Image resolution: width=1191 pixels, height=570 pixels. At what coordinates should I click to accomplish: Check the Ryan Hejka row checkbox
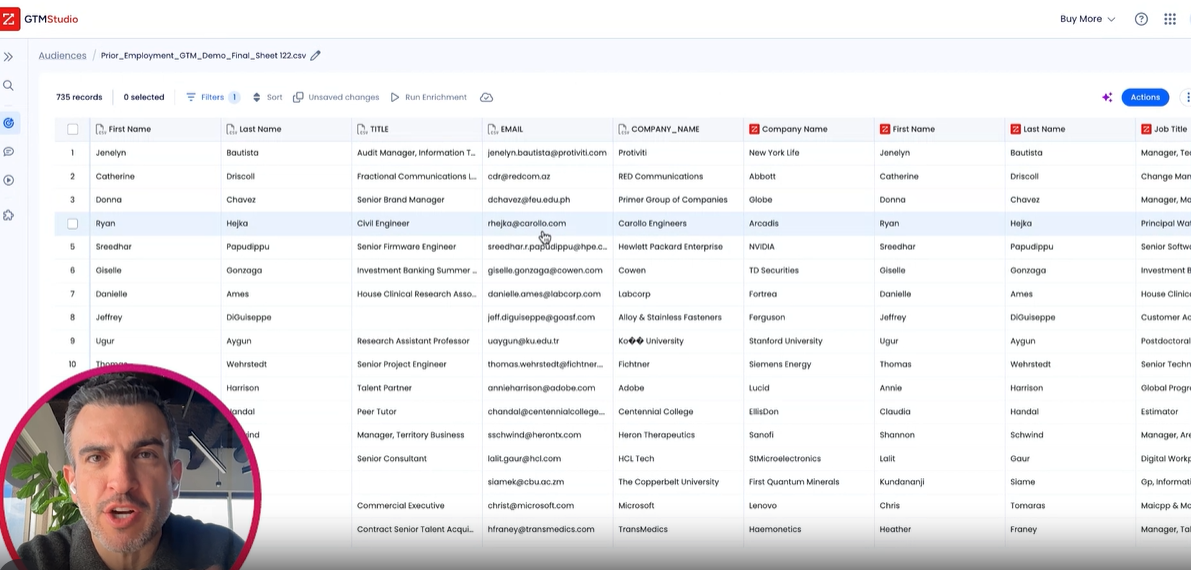point(72,223)
